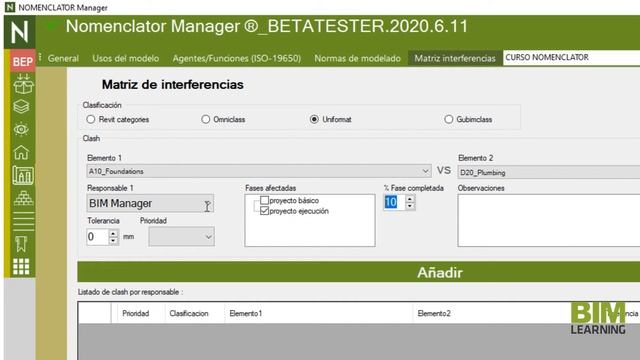Image resolution: width=640 pixels, height=360 pixels.
Task: Decrease the % Fase completada value
Action: coord(410,206)
